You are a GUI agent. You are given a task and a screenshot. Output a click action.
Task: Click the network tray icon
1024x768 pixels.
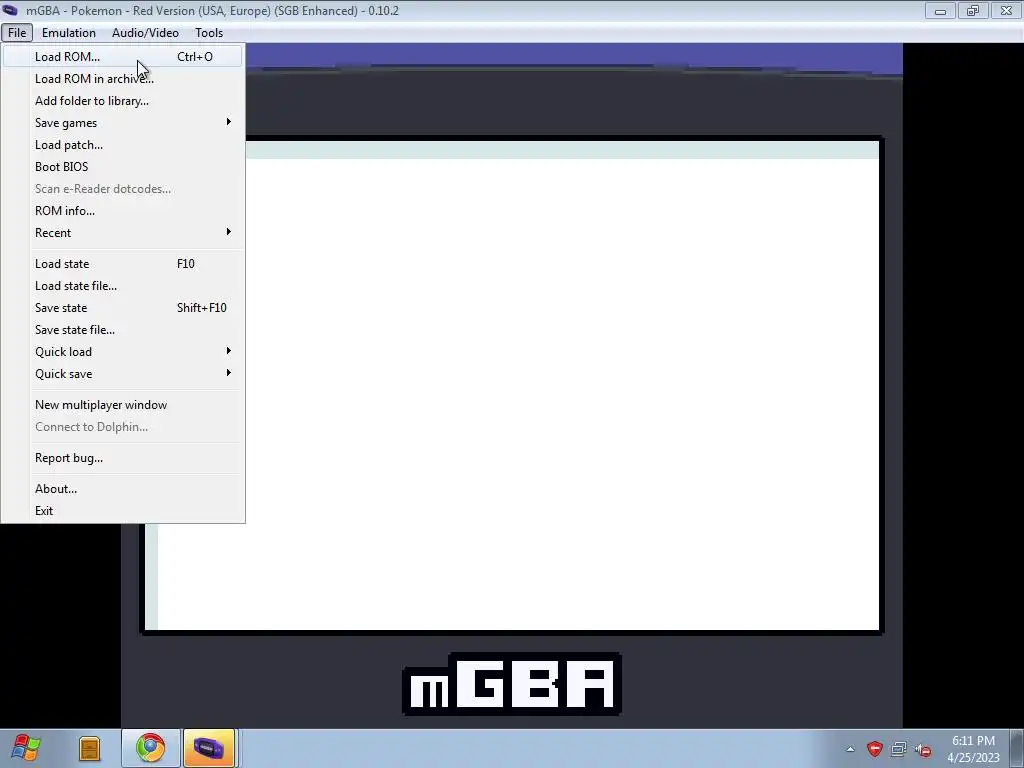899,749
